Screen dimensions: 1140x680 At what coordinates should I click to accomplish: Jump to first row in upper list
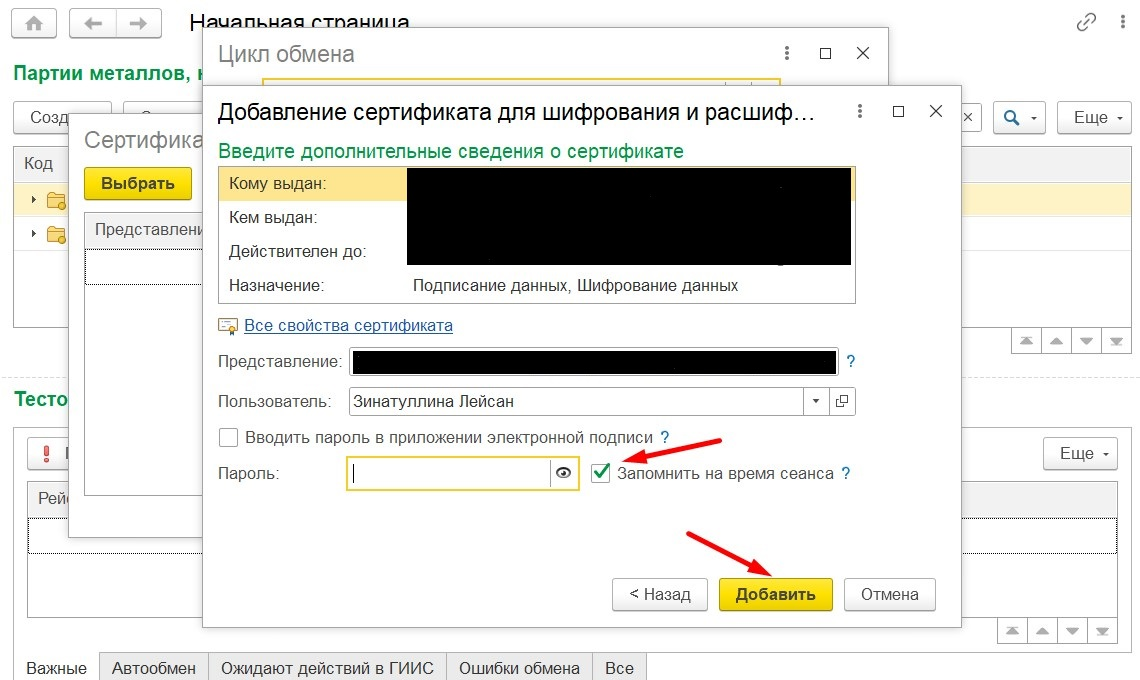point(1026,341)
